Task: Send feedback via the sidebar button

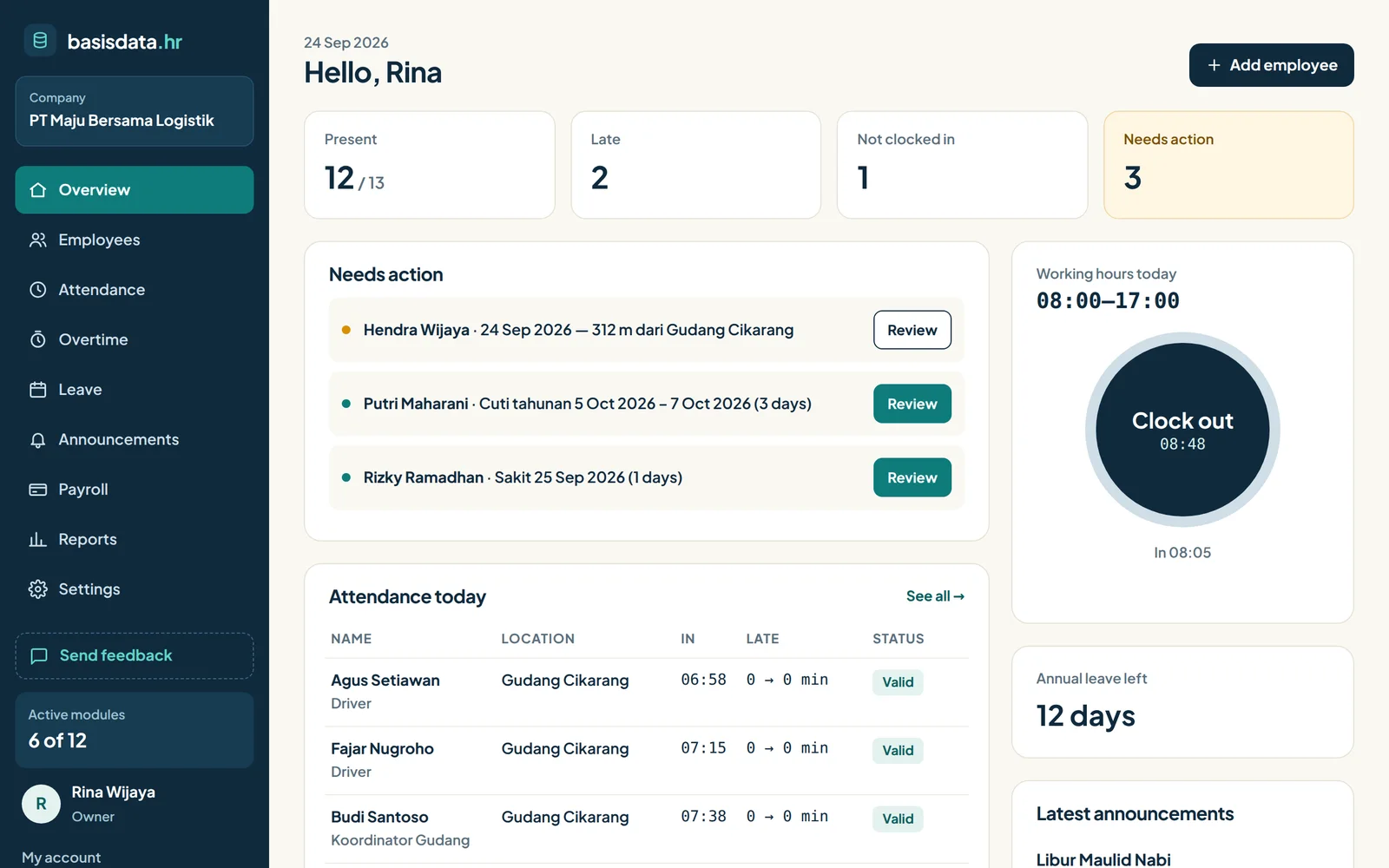Action: point(135,656)
